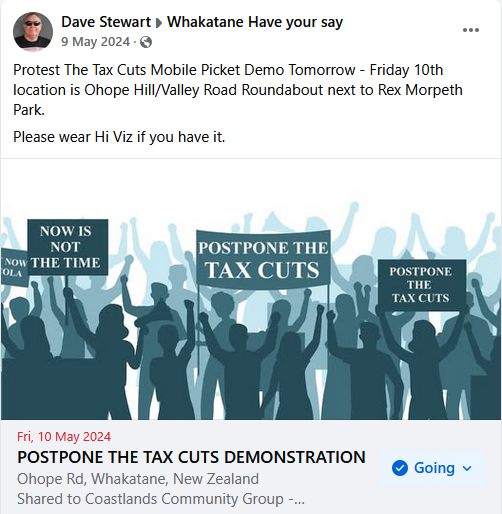
Task: Click the Fri, 10 May 2024 event date
Action: [x=64, y=437]
